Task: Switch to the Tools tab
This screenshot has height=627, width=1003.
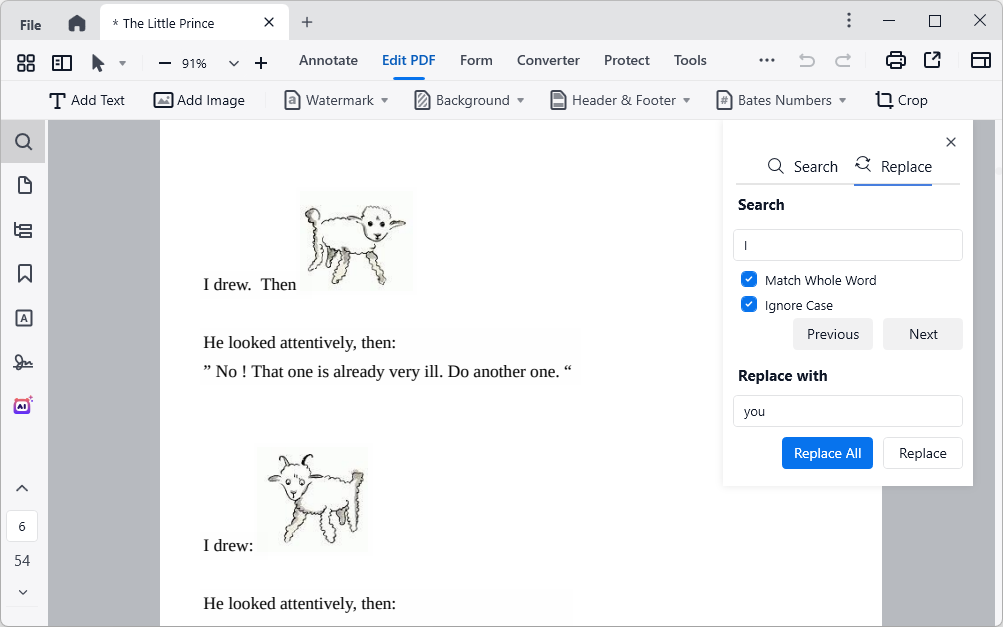Action: click(690, 60)
